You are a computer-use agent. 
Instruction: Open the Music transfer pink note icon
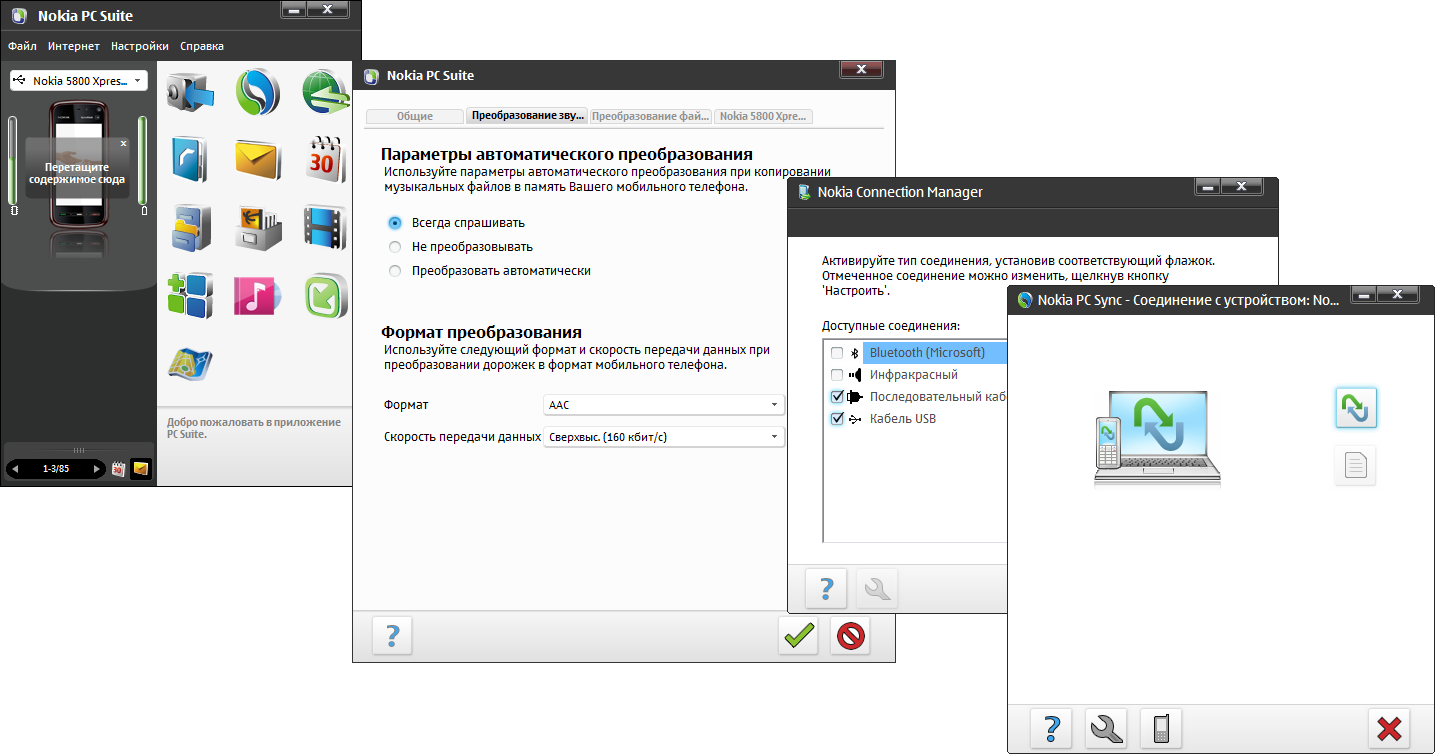click(x=258, y=295)
